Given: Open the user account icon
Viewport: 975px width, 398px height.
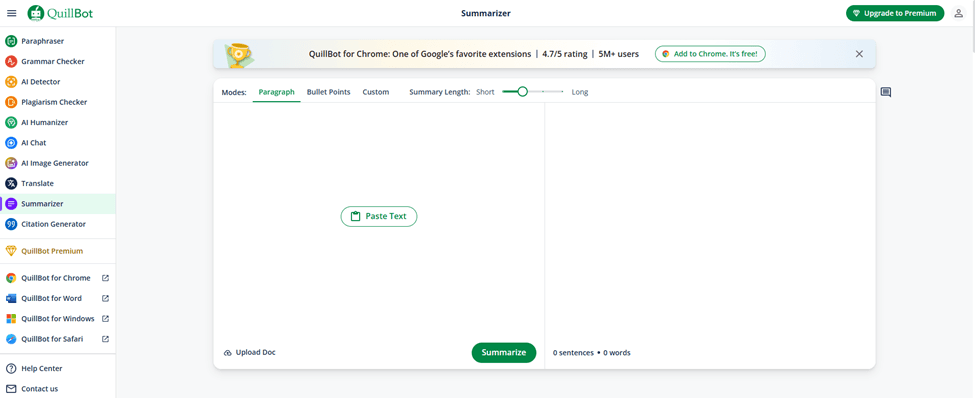Looking at the screenshot, I should [958, 13].
